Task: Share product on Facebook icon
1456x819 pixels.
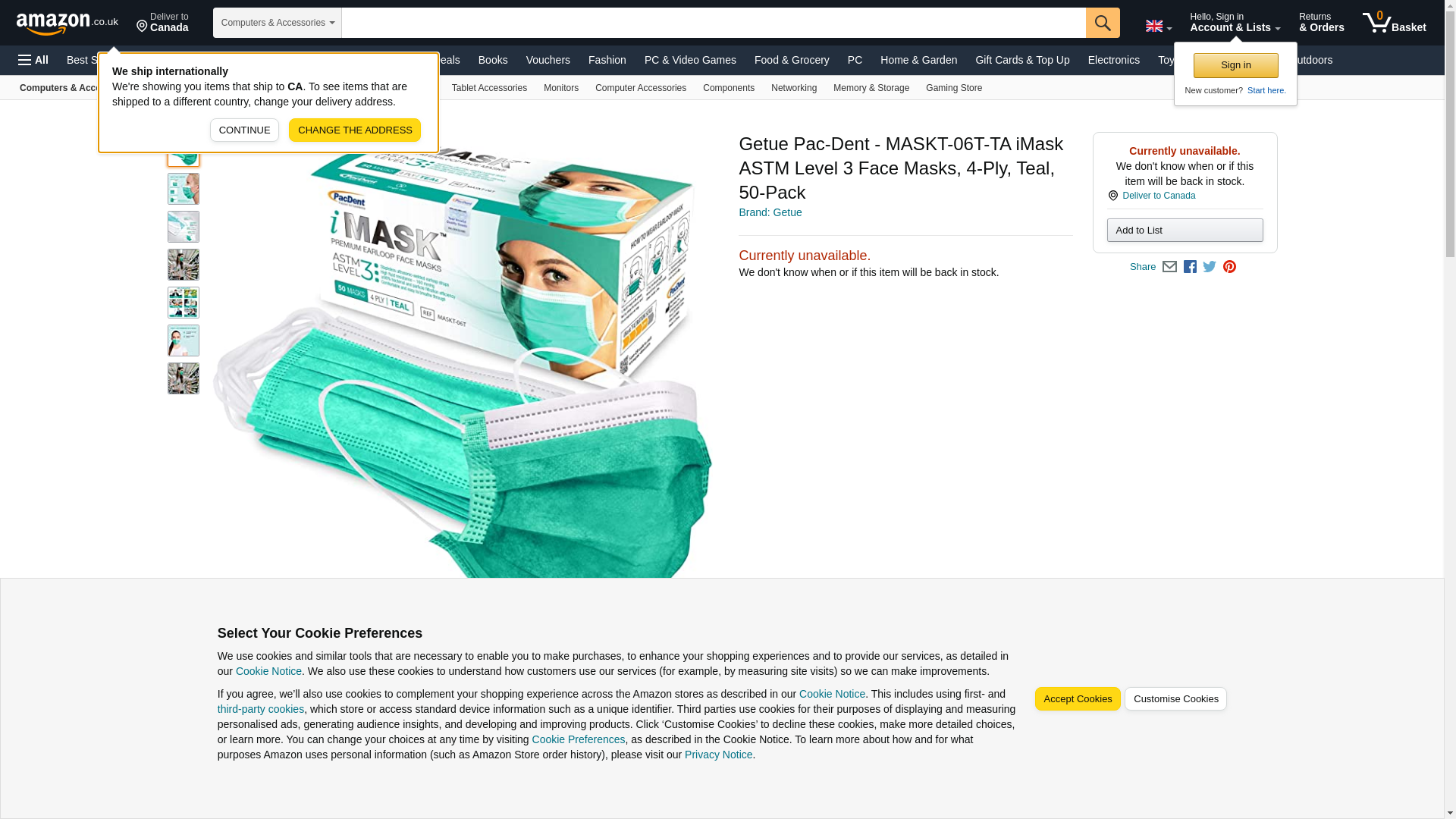Action: click(x=1190, y=267)
